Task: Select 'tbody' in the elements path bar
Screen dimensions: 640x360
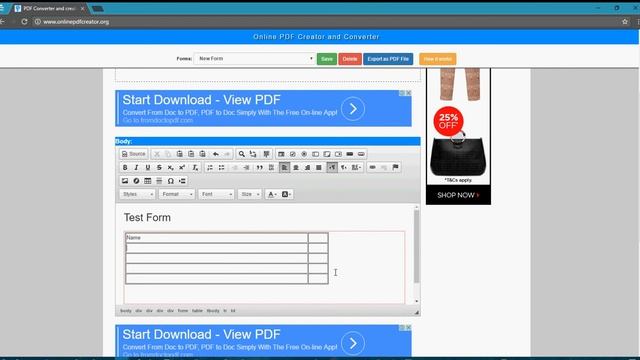Action: click(x=213, y=311)
